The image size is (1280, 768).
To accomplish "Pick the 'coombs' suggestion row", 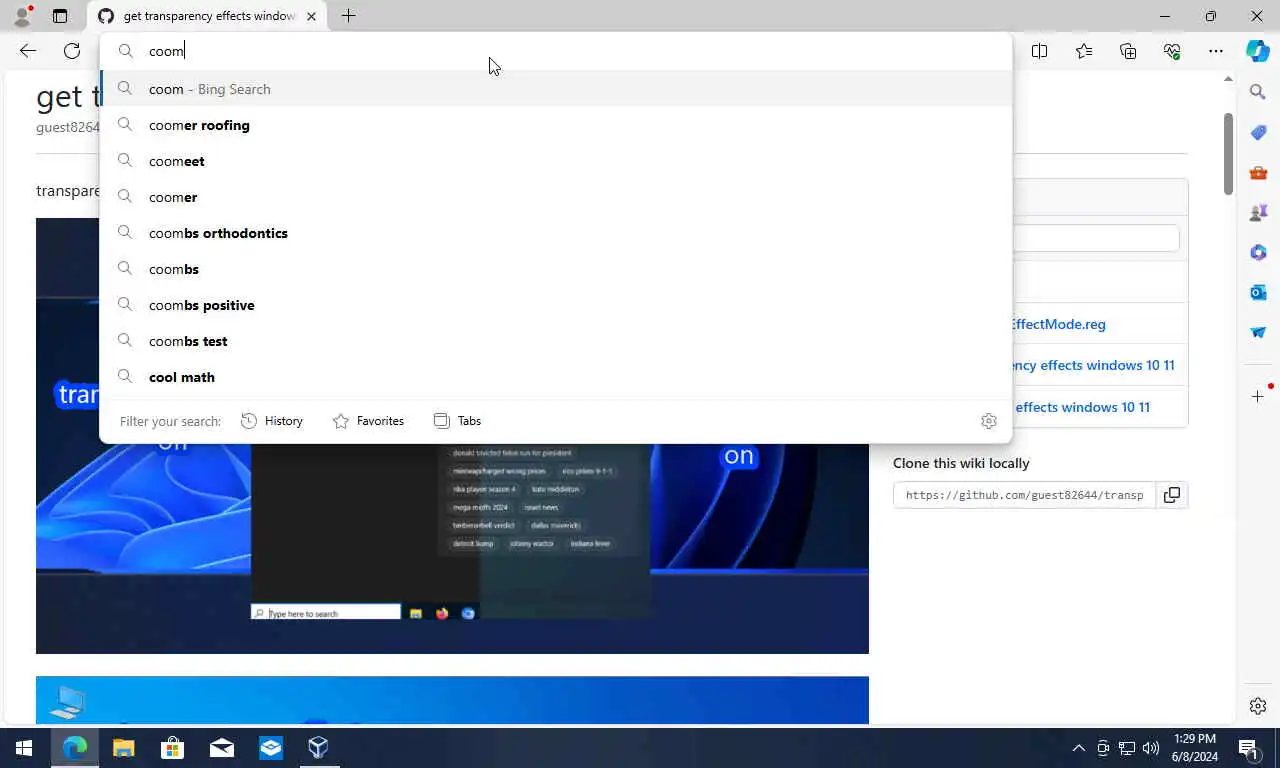I will (556, 269).
